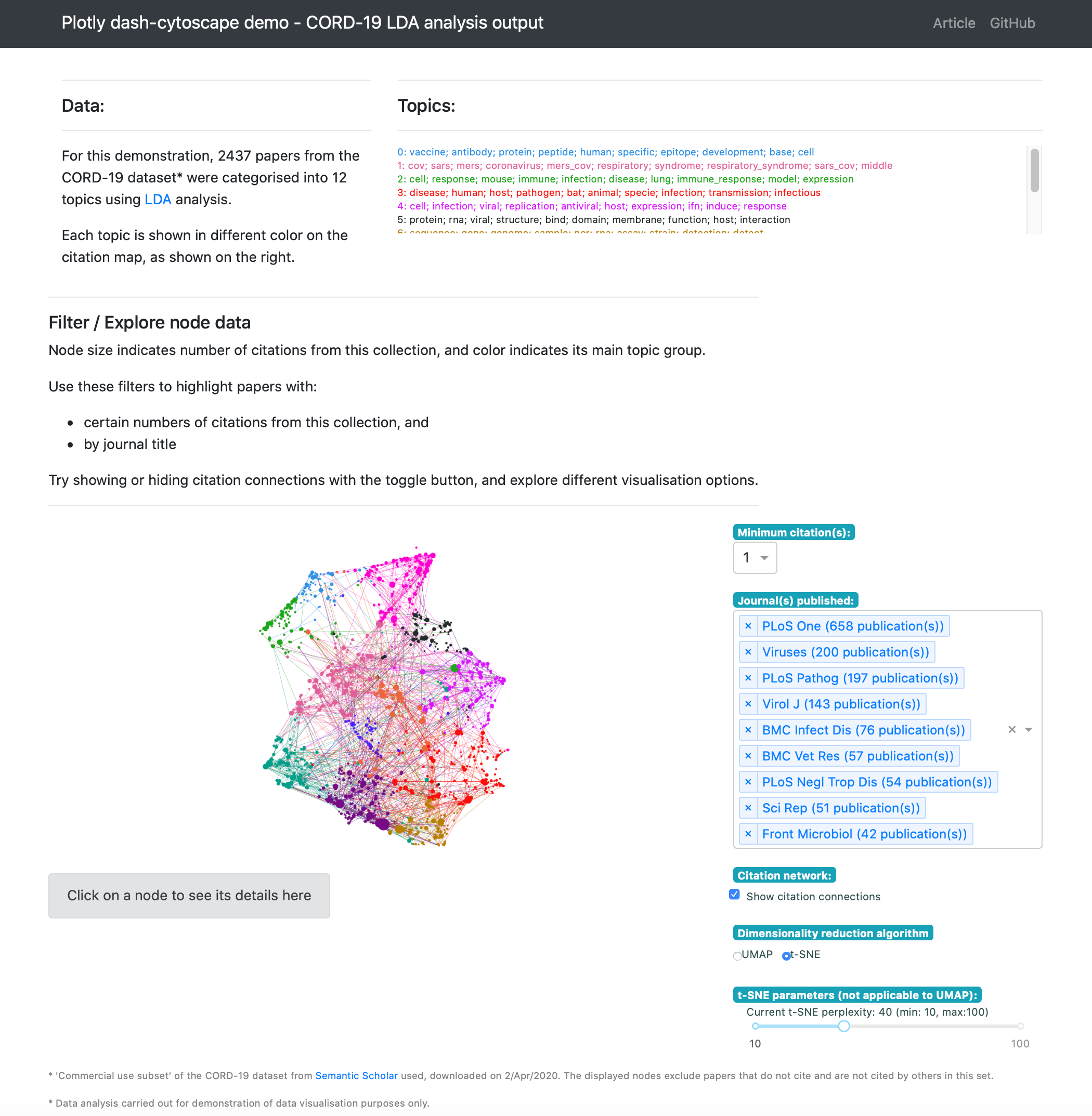
Task: Remove PLoS Pathog journal tag
Action: point(748,678)
